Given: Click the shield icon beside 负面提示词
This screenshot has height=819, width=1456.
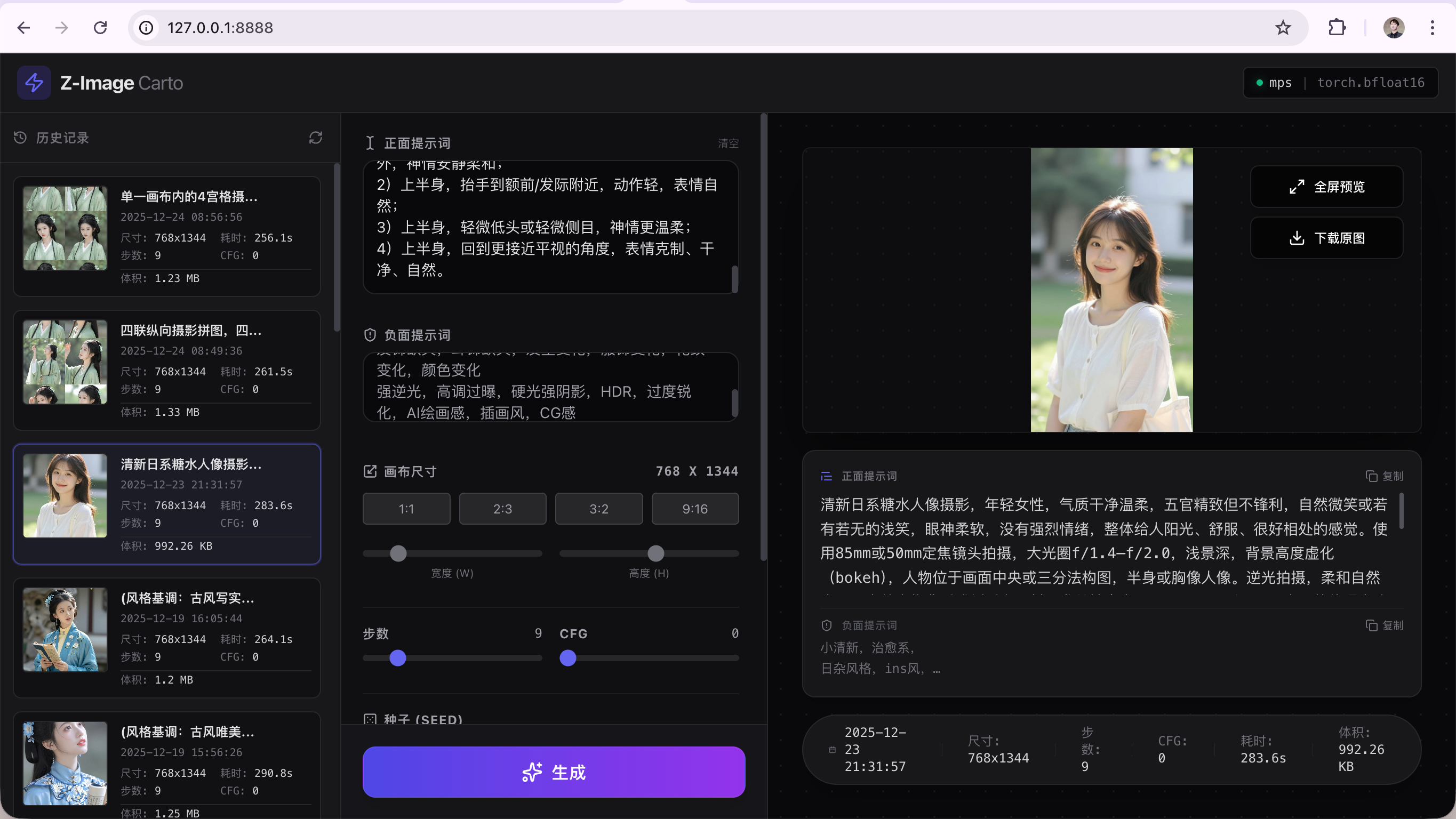Looking at the screenshot, I should pos(370,335).
